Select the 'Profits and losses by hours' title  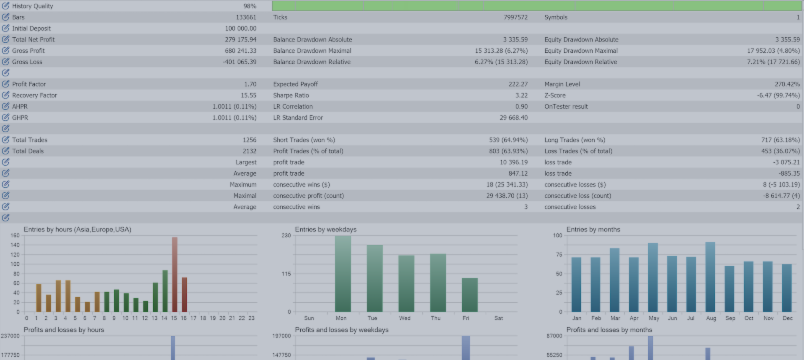(x=64, y=330)
